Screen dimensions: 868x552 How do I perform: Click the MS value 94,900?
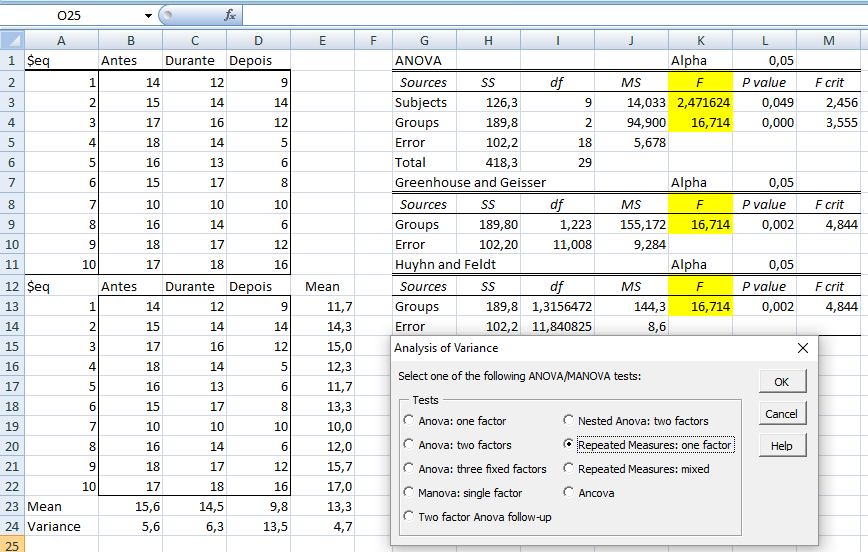point(632,122)
